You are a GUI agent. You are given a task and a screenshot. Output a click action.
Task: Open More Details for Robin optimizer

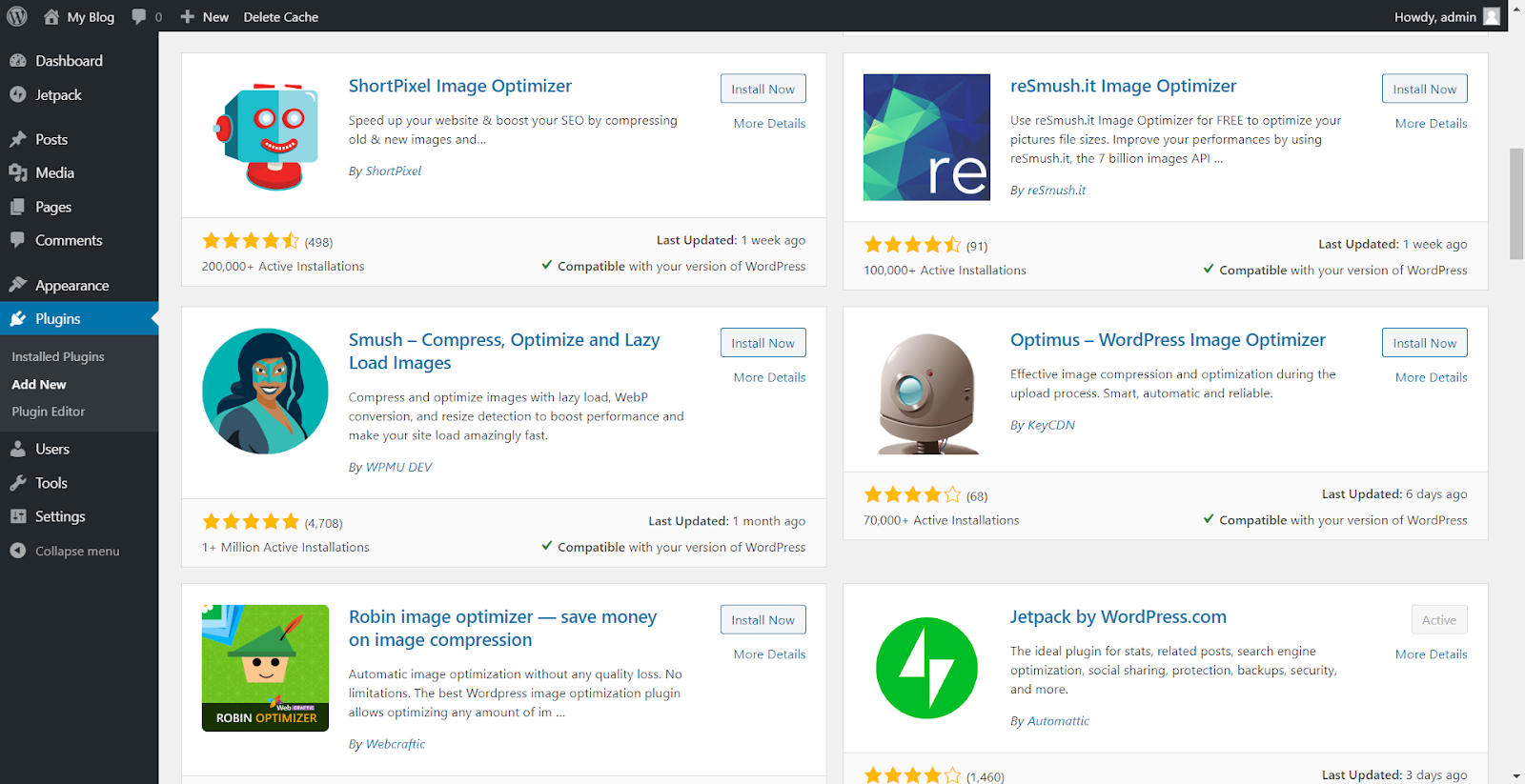point(769,654)
